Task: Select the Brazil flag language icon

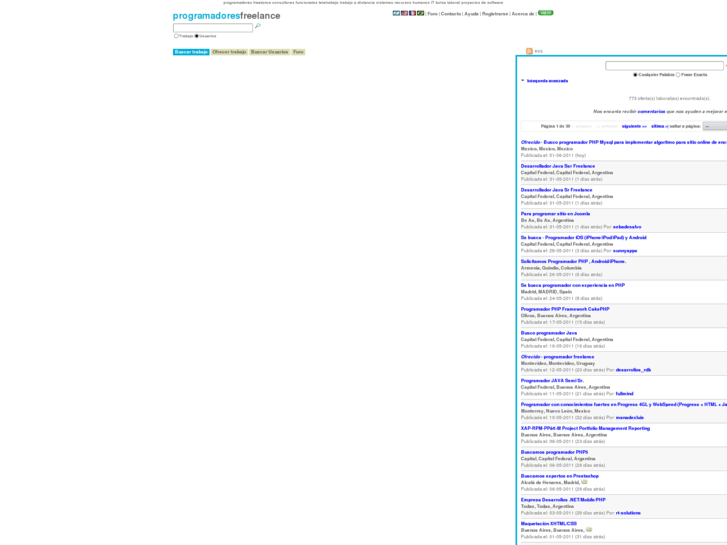Action: click(420, 13)
